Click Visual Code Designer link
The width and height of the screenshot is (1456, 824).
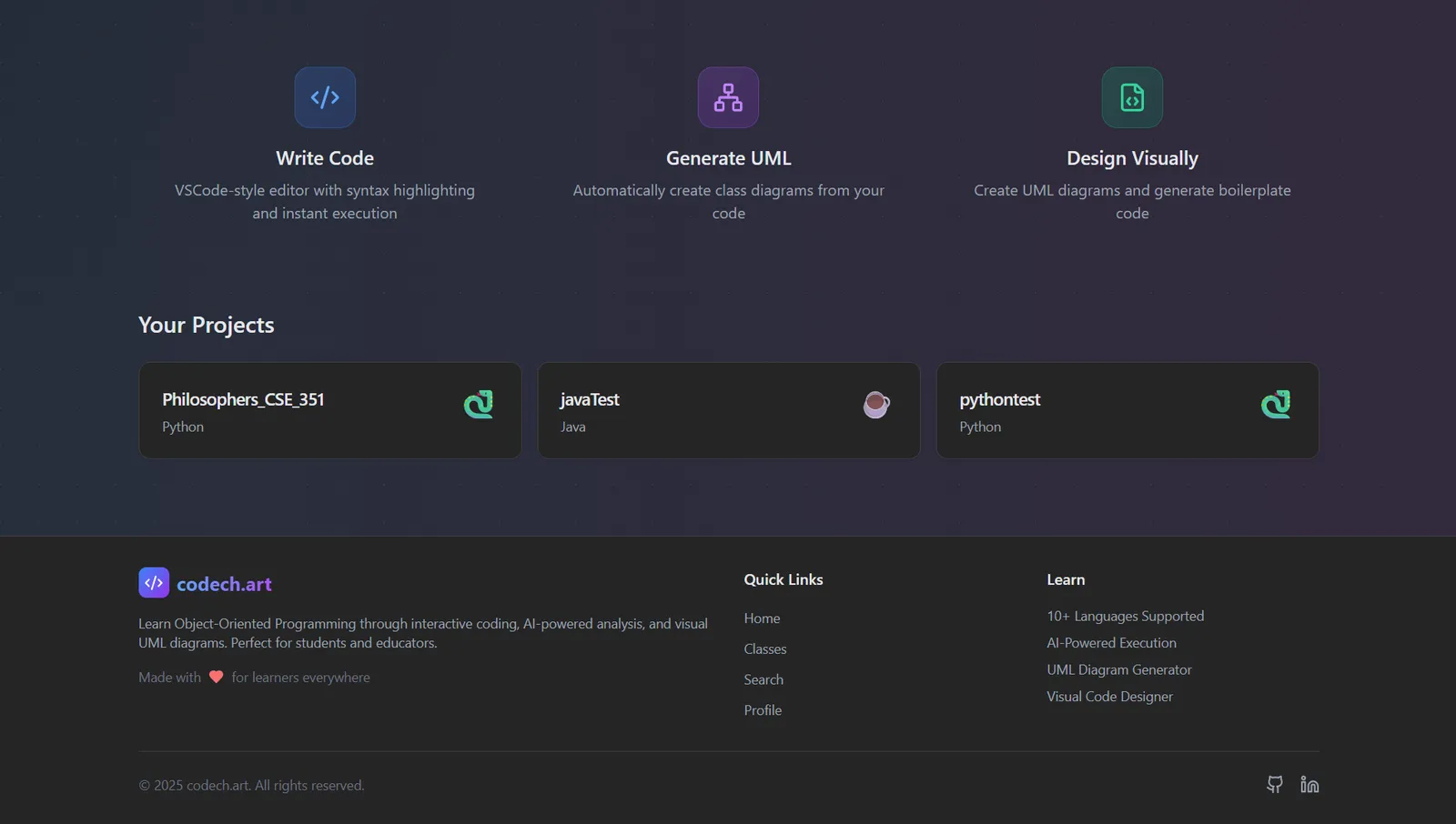click(1109, 697)
